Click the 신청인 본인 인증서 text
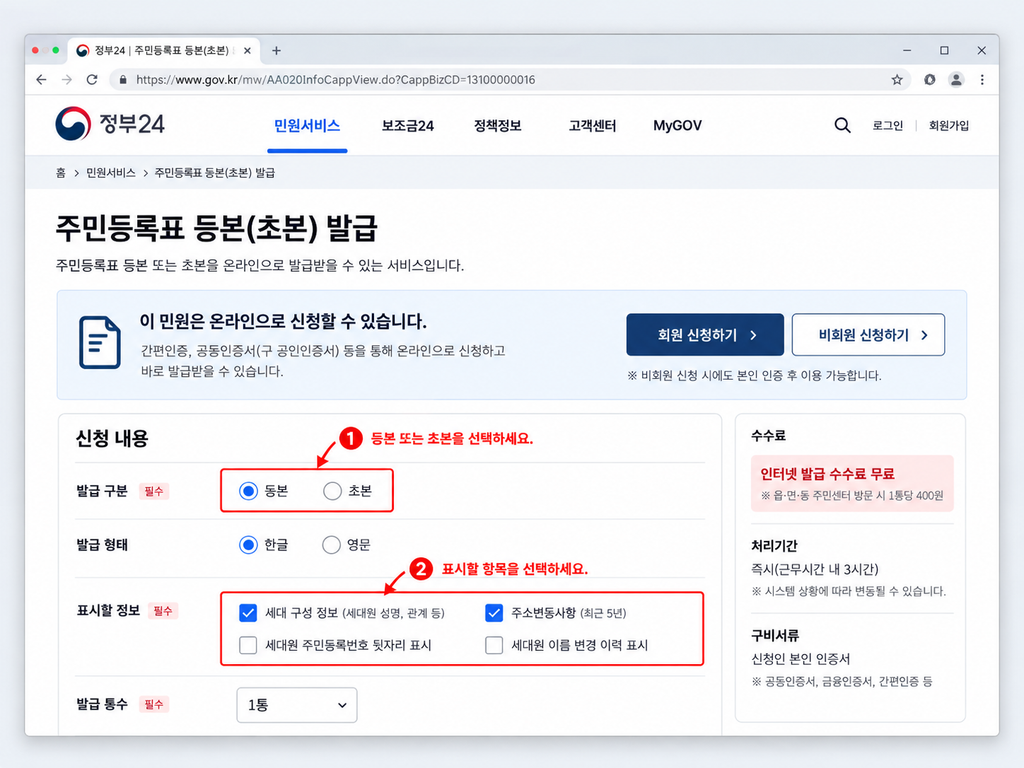The width and height of the screenshot is (1024, 768). 801,659
